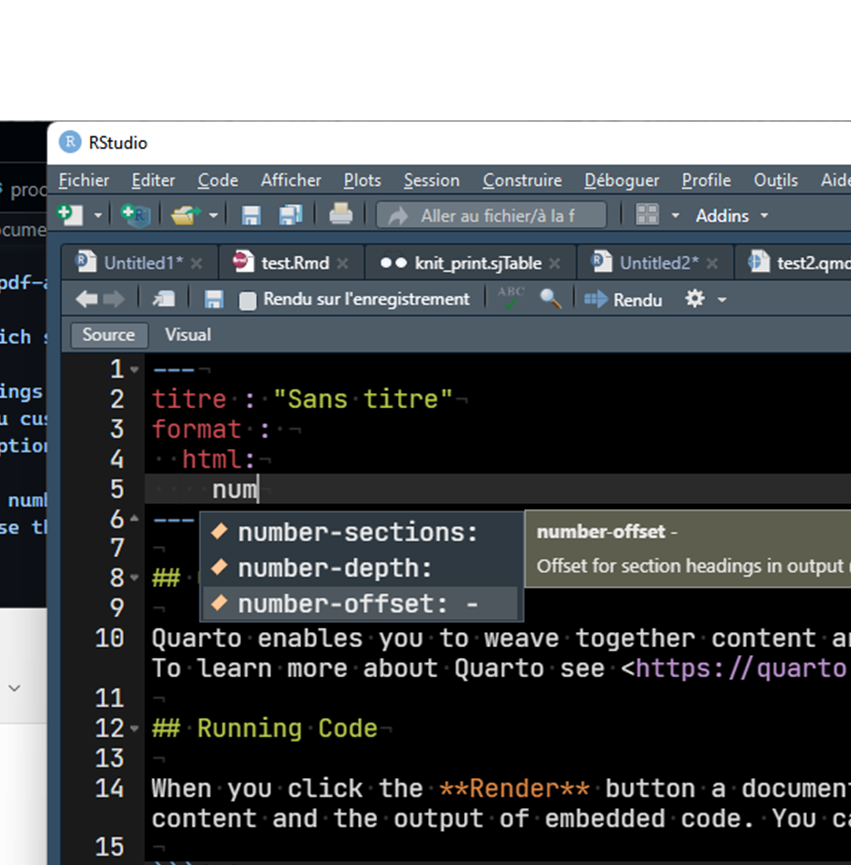Click the Create Project icon
Viewport: 851px width, 865px height.
tap(135, 215)
